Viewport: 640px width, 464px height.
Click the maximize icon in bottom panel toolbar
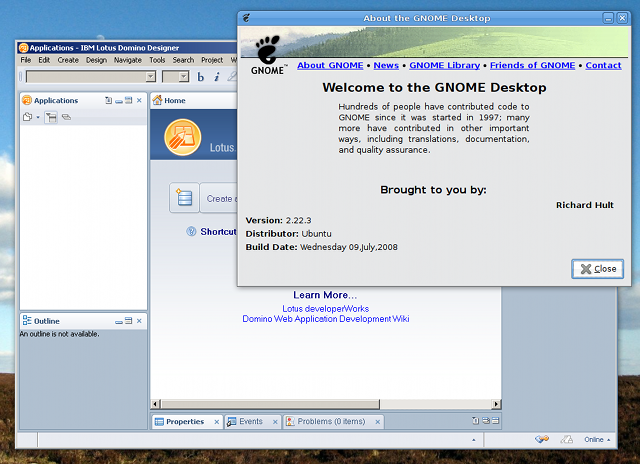click(x=496, y=421)
